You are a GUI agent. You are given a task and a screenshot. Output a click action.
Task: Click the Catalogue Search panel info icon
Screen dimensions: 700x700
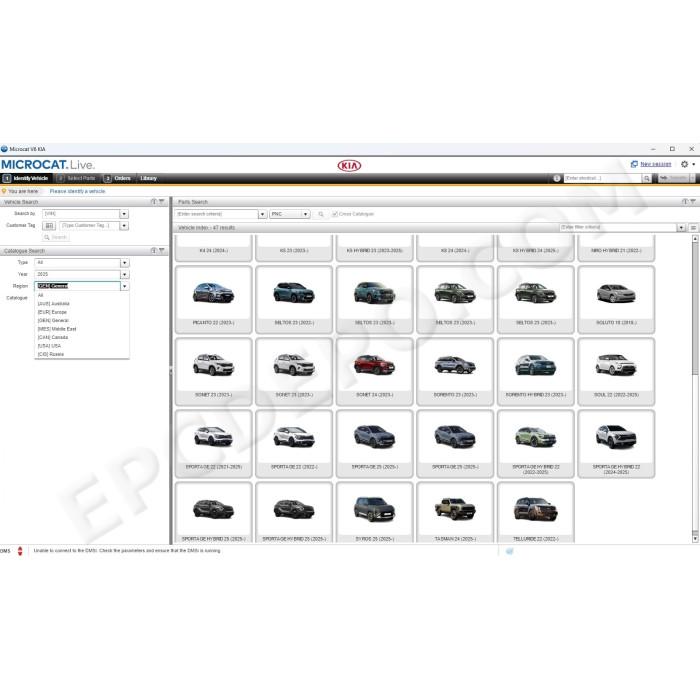coord(154,251)
